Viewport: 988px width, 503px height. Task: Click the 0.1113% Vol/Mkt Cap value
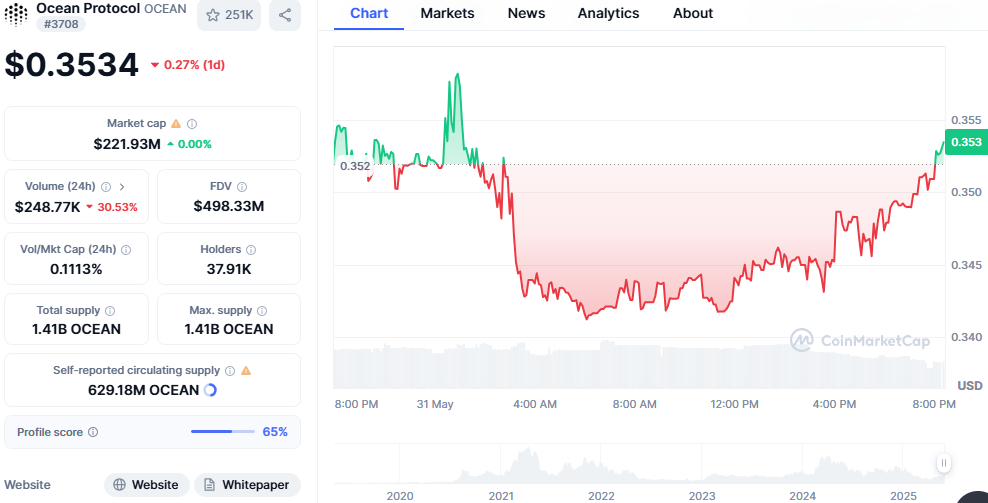pyautogui.click(x=76, y=269)
